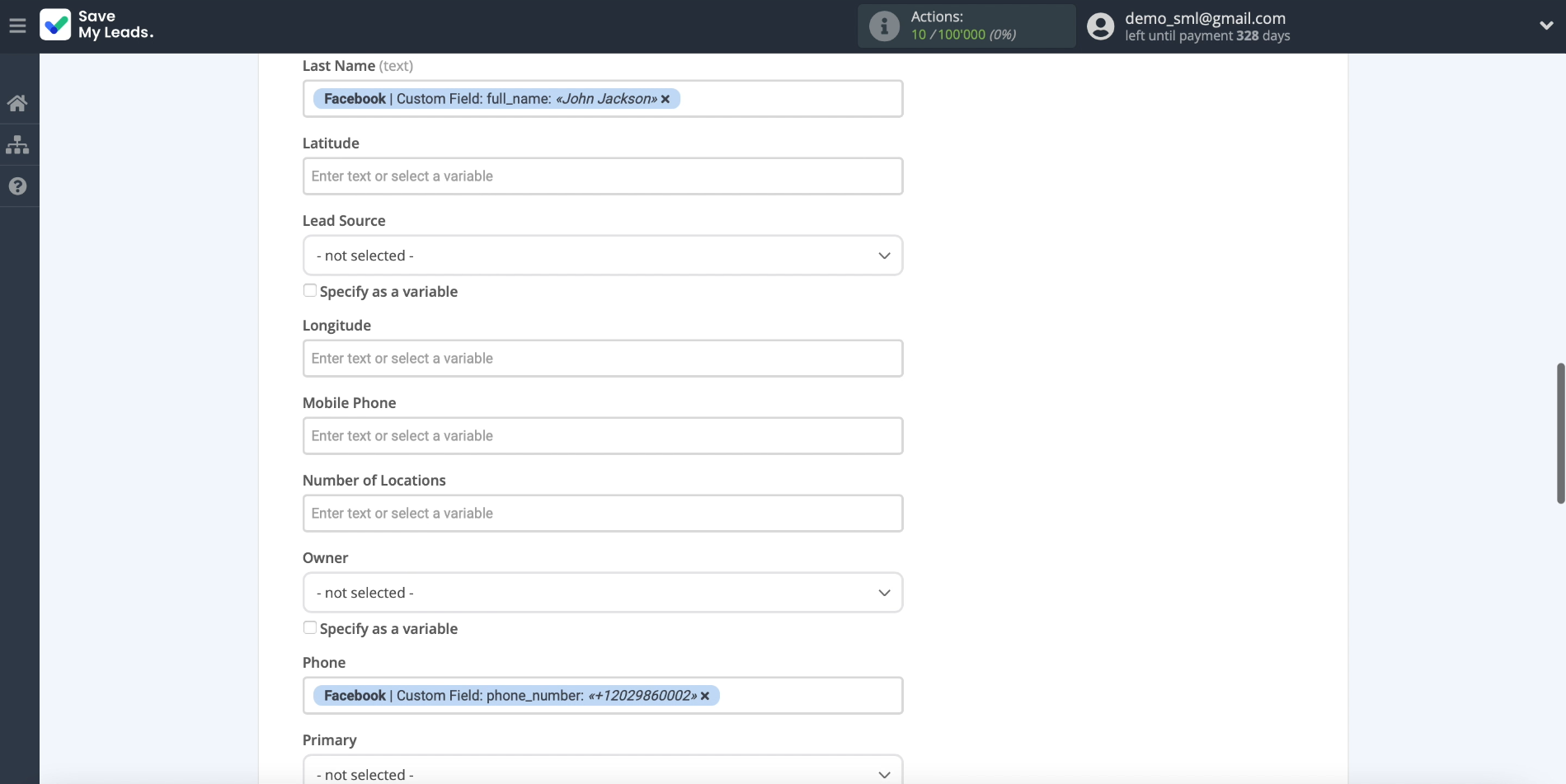This screenshot has height=784, width=1566.
Task: Expand the Owner dropdown
Action: pos(602,593)
